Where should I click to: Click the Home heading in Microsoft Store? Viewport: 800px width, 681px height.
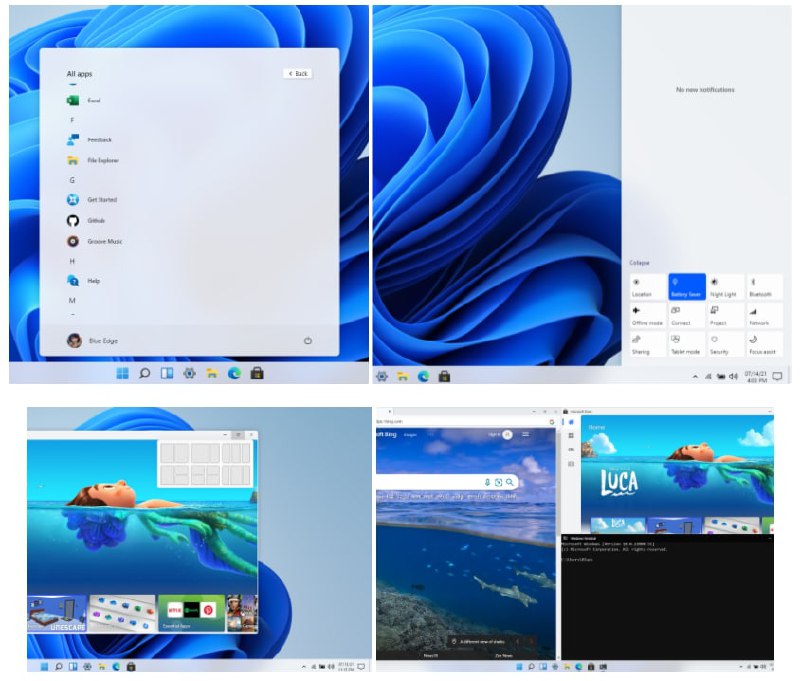click(x=596, y=427)
